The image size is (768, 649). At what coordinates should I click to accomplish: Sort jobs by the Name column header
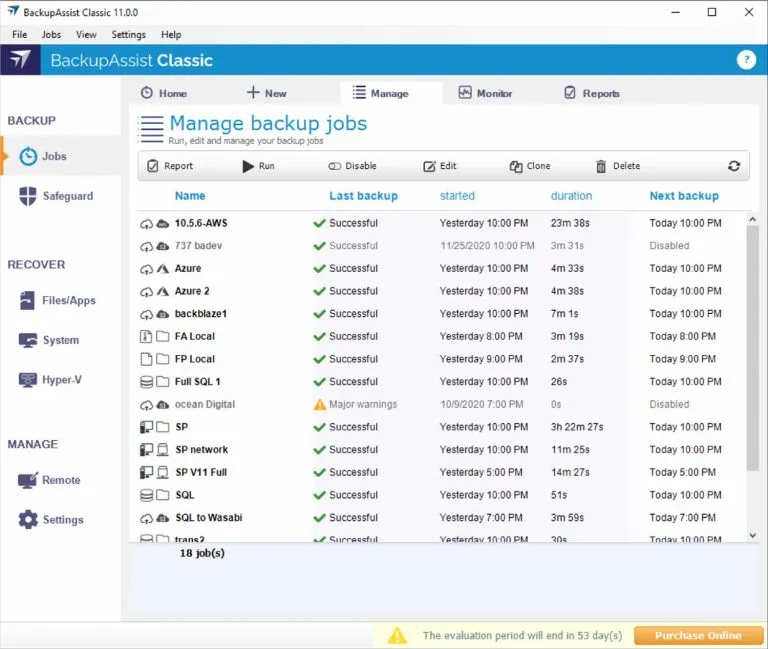(x=190, y=196)
